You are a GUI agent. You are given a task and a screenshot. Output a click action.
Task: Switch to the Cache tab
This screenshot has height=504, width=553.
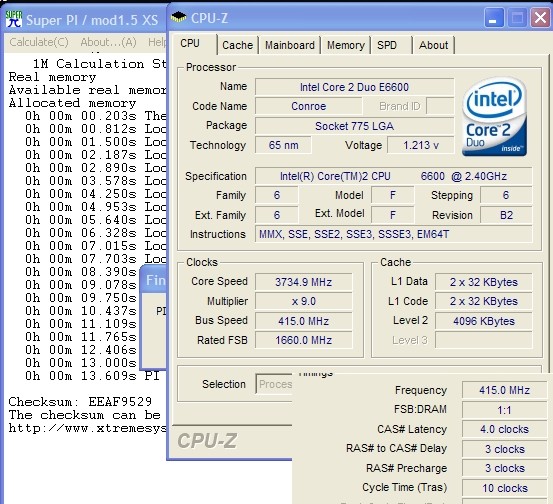point(237,45)
